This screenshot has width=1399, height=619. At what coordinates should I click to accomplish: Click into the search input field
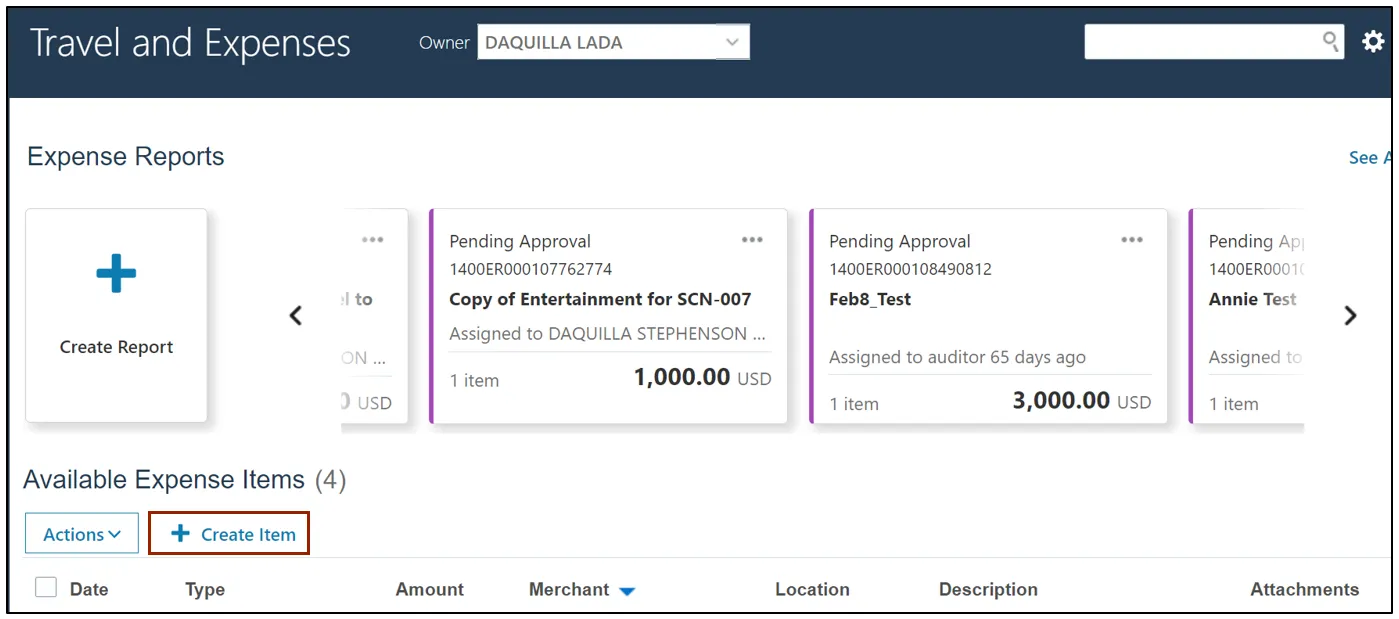click(1200, 42)
